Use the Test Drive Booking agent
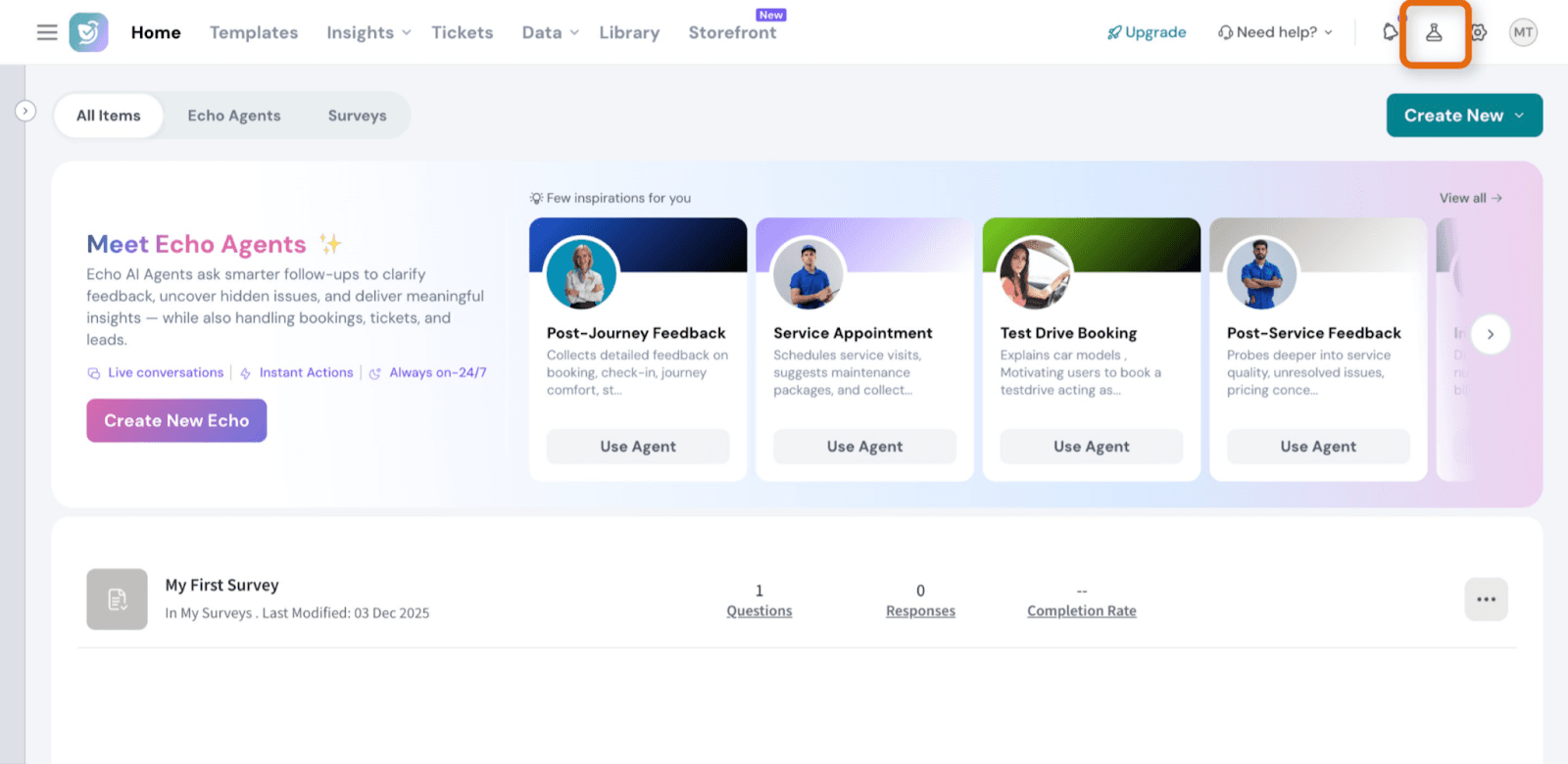1568x764 pixels. [x=1091, y=447]
